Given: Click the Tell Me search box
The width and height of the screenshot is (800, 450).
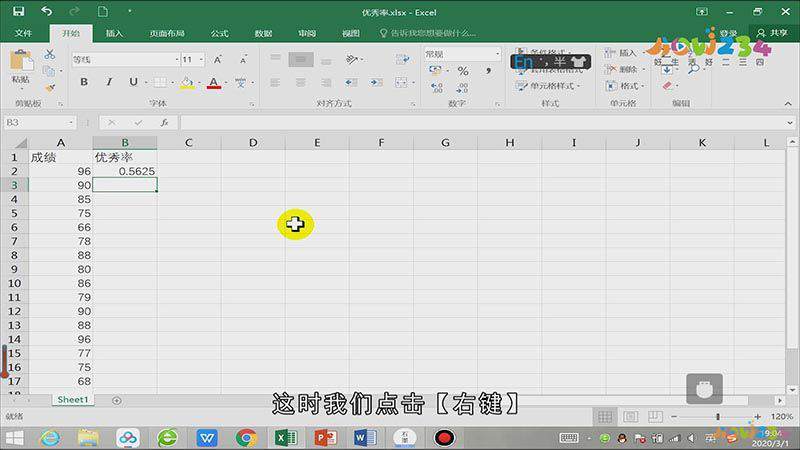Looking at the screenshot, I should coord(428,33).
